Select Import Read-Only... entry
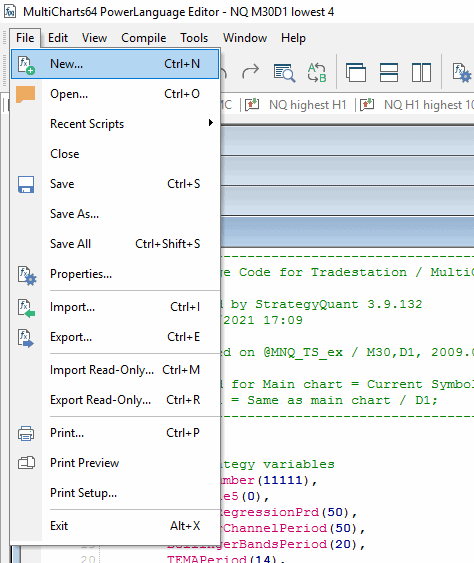 pos(115,370)
